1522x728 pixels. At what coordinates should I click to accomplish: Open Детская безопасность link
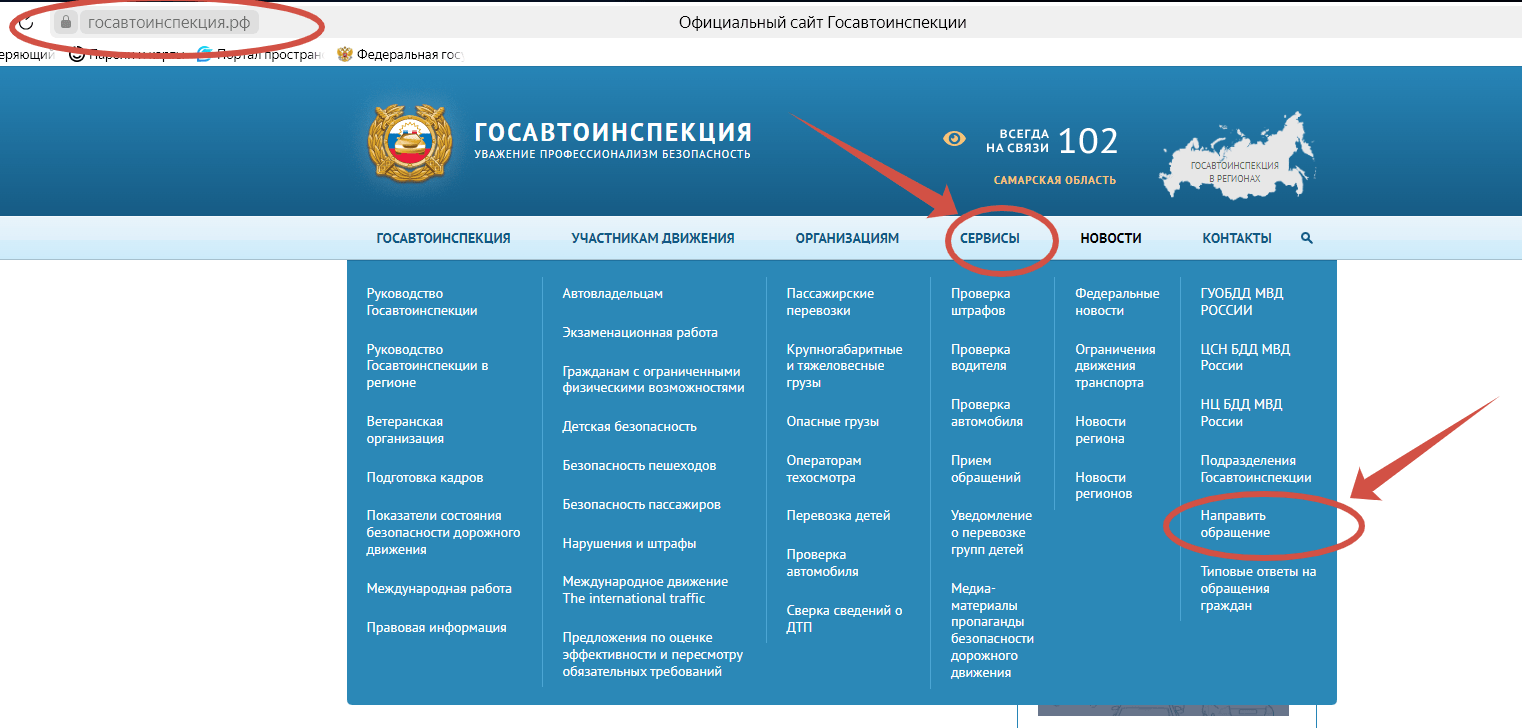coord(629,426)
